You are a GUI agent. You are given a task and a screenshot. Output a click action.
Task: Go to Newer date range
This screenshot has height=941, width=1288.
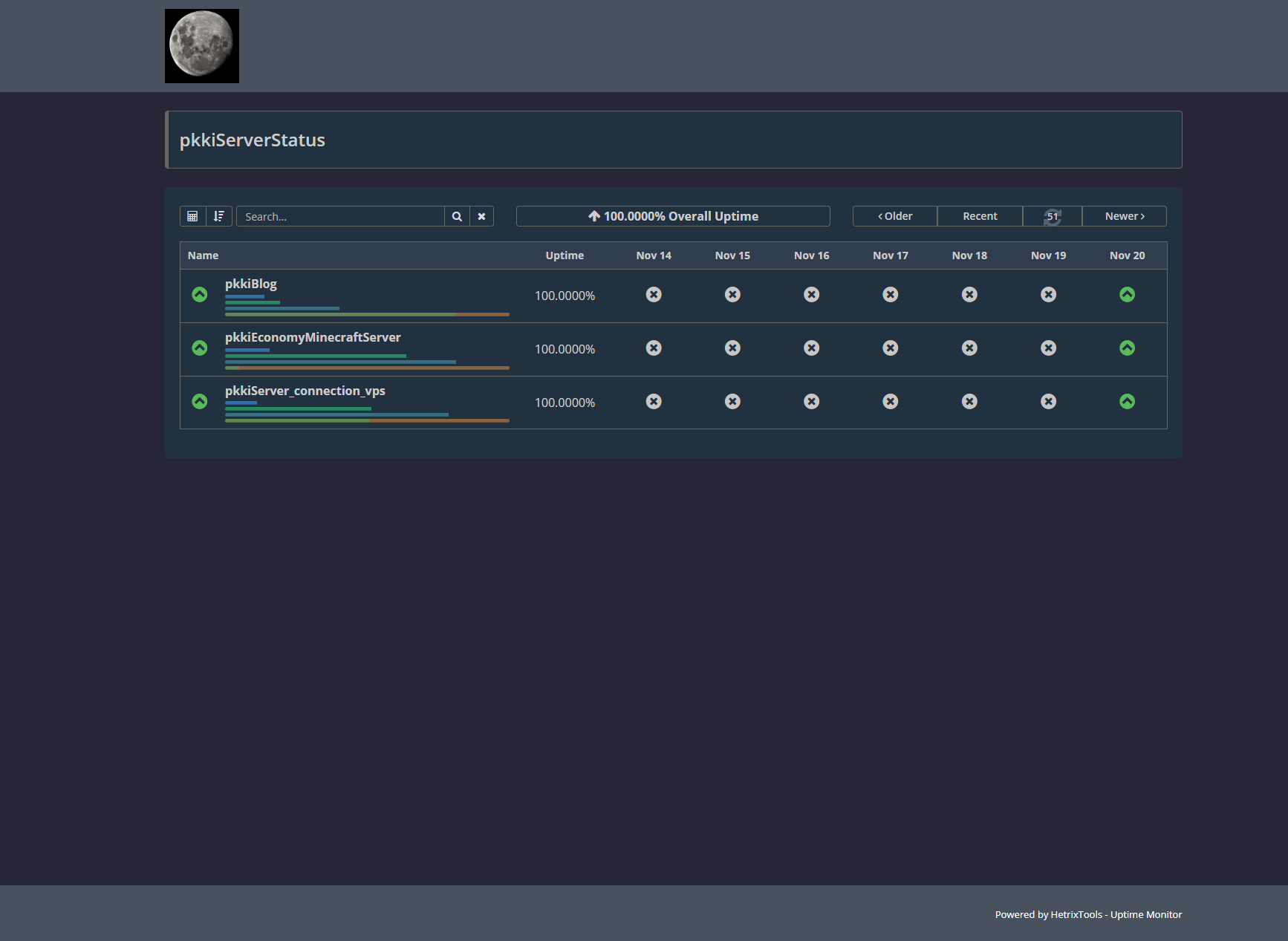[1124, 216]
